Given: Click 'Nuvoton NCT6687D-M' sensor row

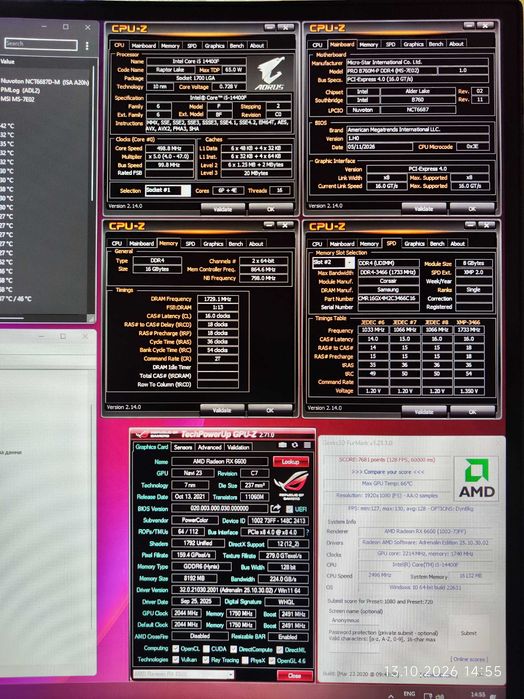Looking at the screenshot, I should (45, 82).
